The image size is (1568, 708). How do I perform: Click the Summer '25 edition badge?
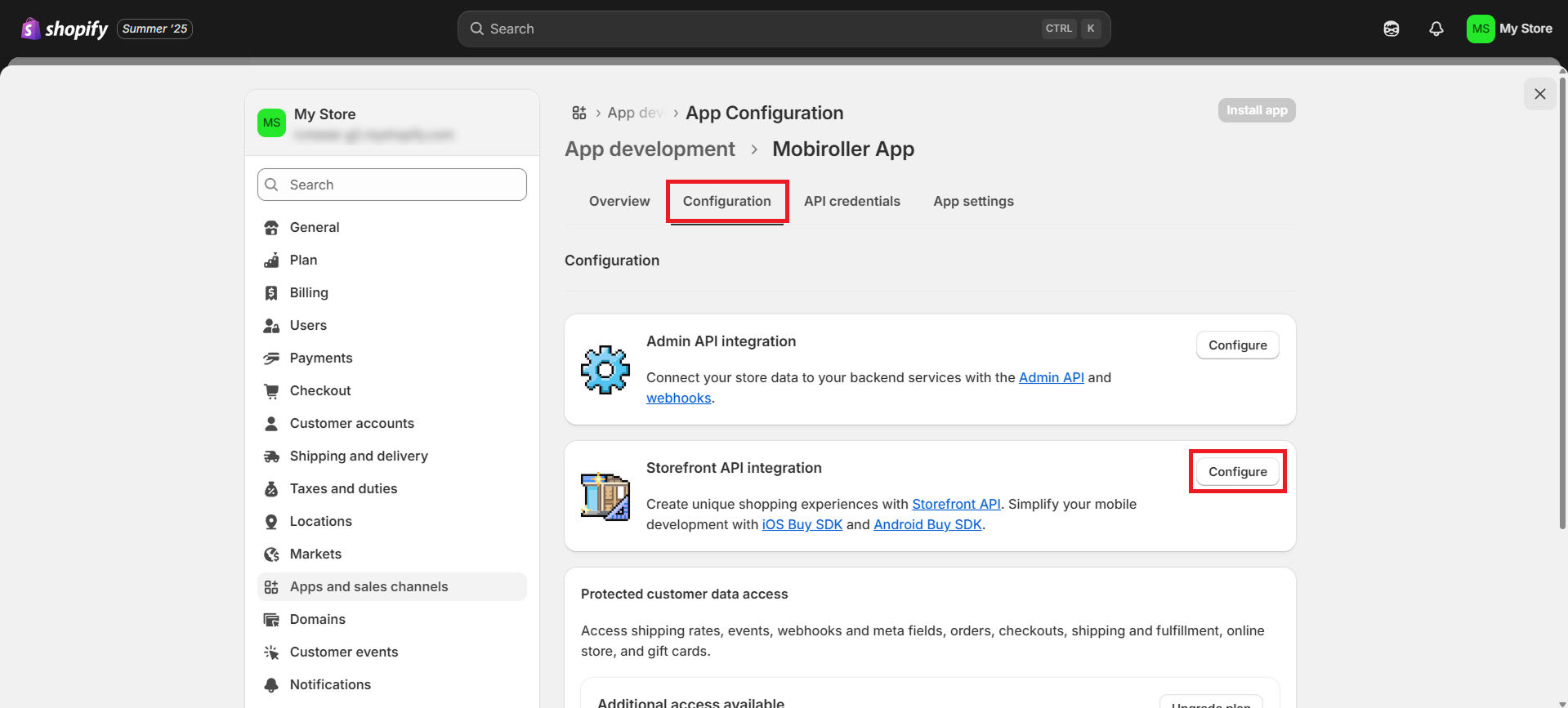tap(154, 29)
